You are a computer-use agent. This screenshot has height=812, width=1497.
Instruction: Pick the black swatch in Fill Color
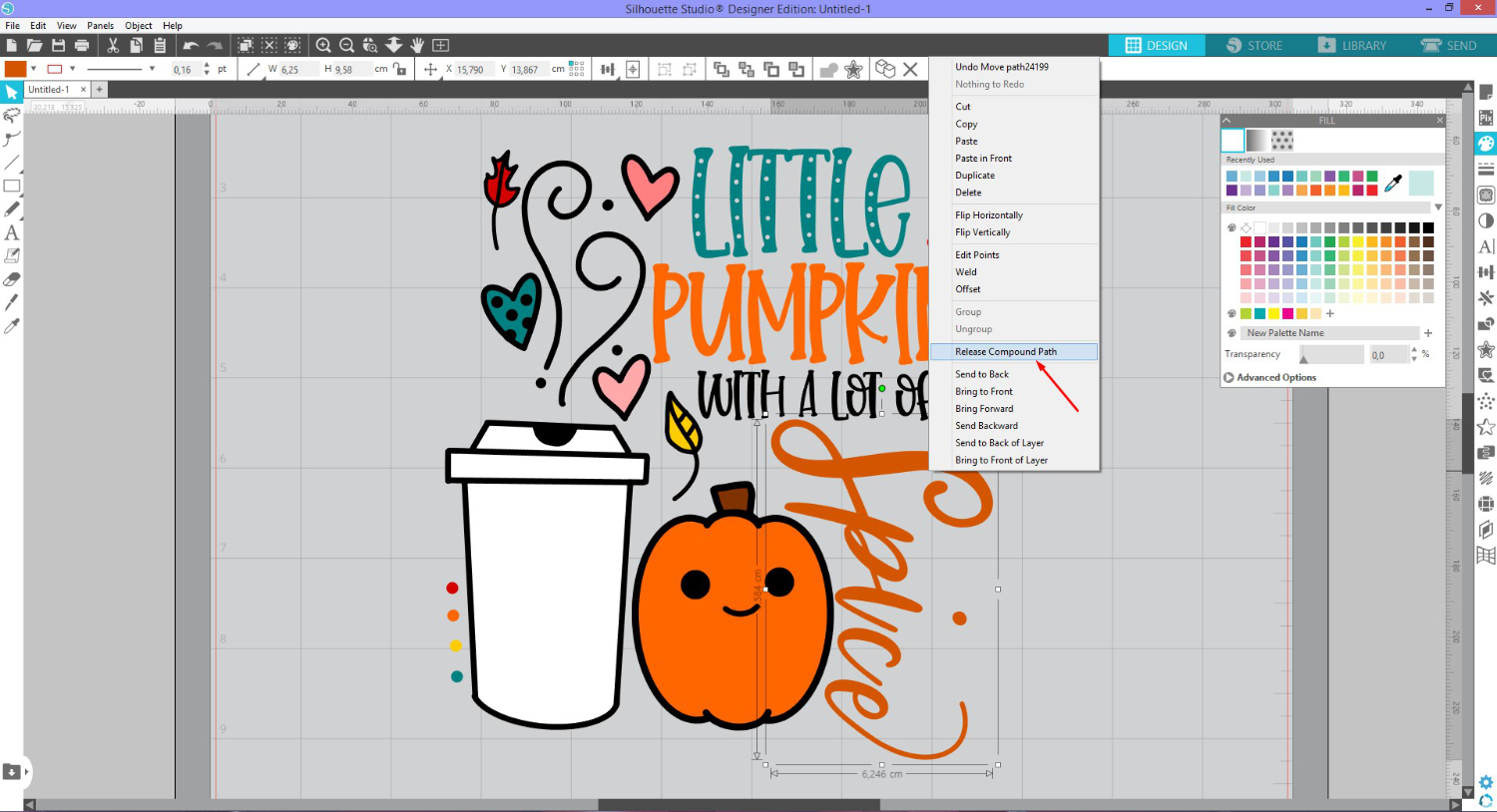pos(1428,227)
